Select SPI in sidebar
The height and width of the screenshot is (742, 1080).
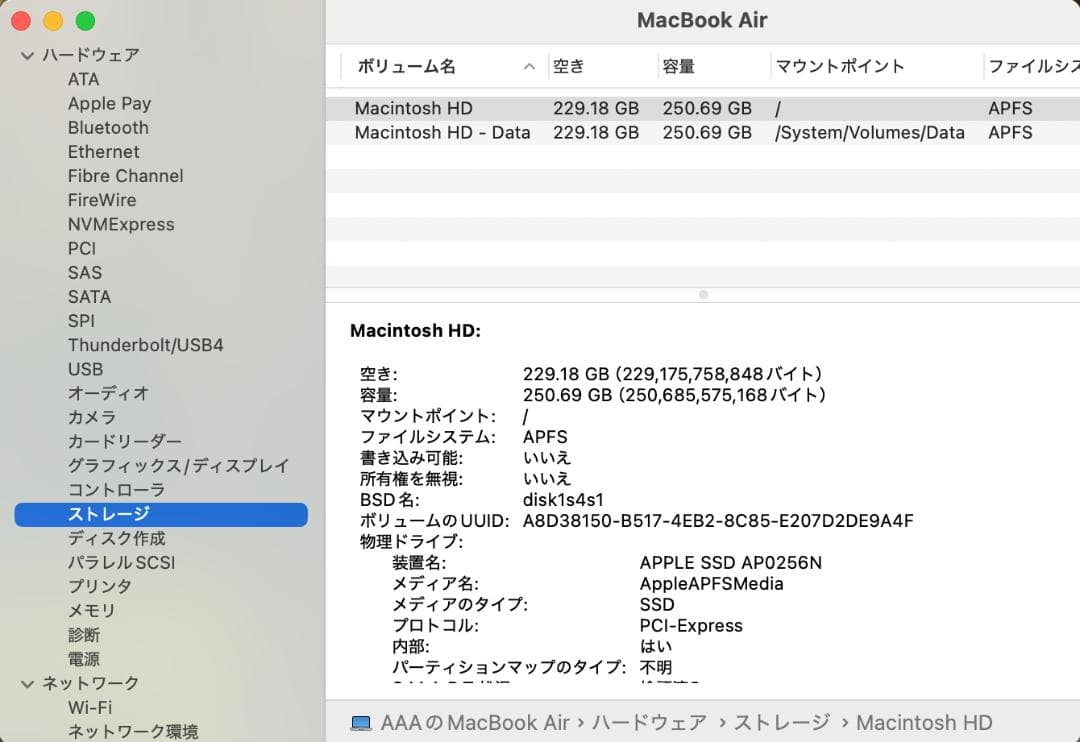click(81, 320)
